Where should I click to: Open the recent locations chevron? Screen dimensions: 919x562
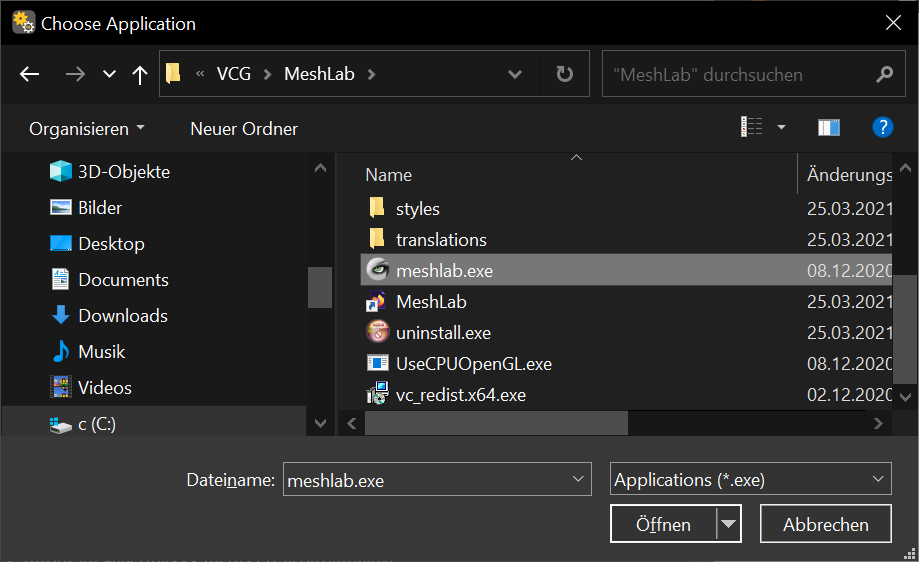click(x=109, y=74)
